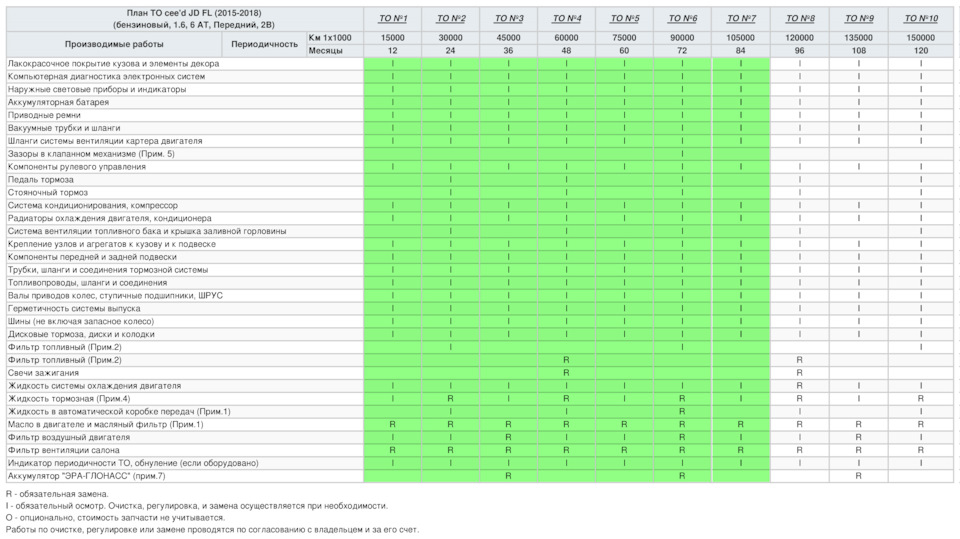Click the 'Свечи зажигания' row label
Image resolution: width=960 pixels, height=539 pixels.
click(43, 372)
